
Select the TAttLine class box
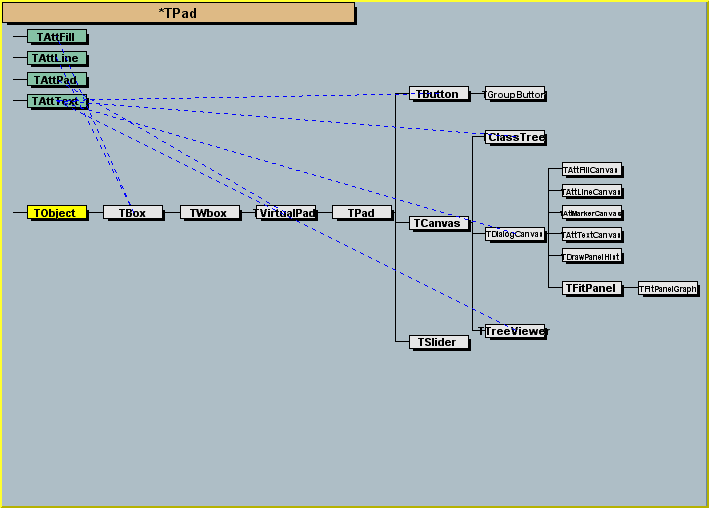(57, 59)
